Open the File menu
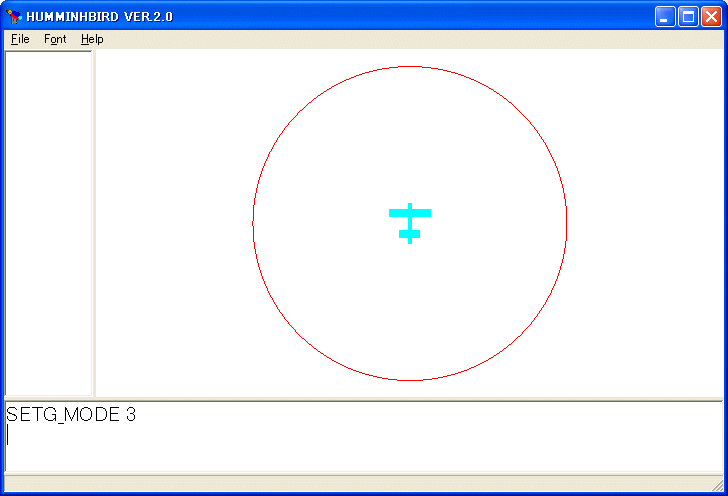The image size is (728, 496). [20, 39]
